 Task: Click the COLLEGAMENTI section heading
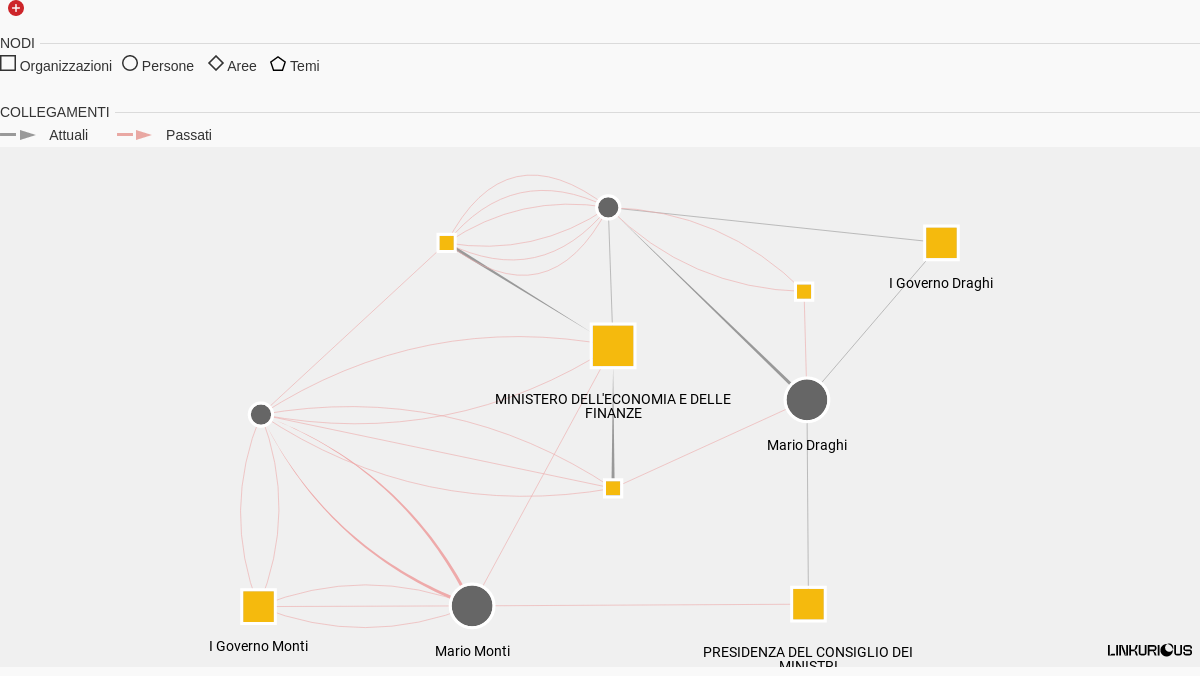tap(55, 112)
